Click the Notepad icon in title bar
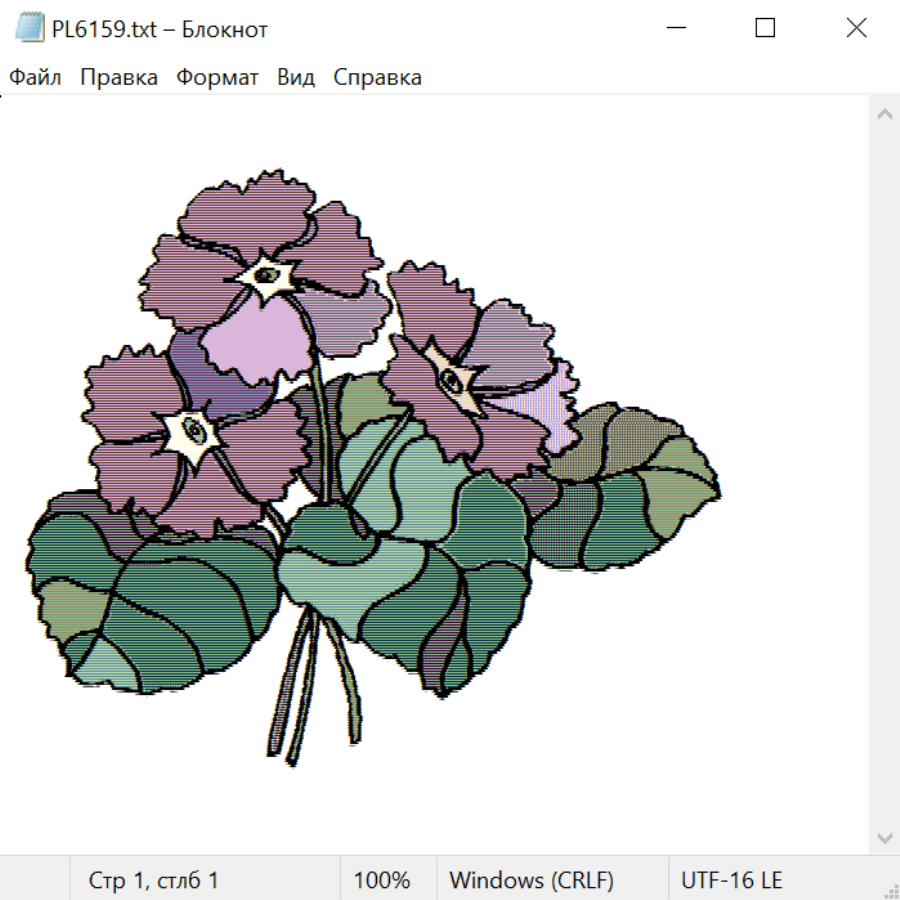This screenshot has height=900, width=900. click(30, 29)
